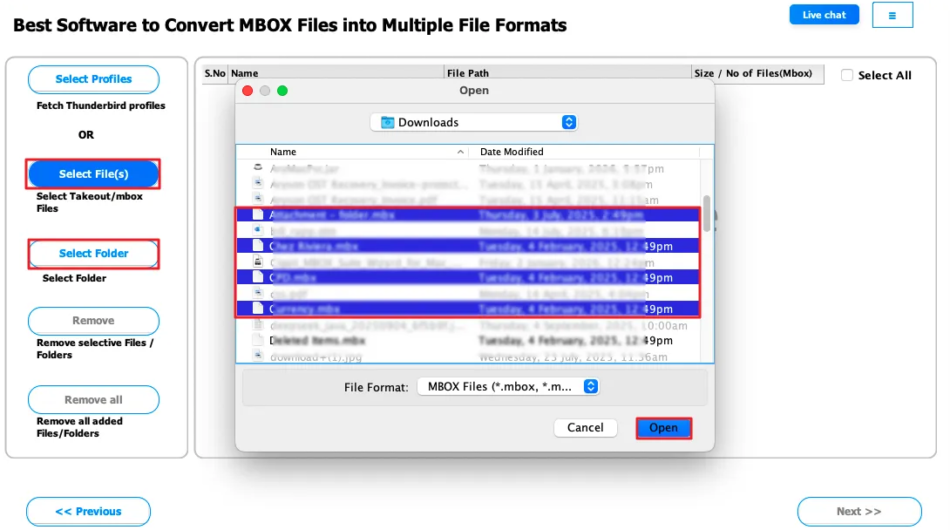Sort the list by the Date Modified column
This screenshot has width=950, height=530.
coord(511,152)
